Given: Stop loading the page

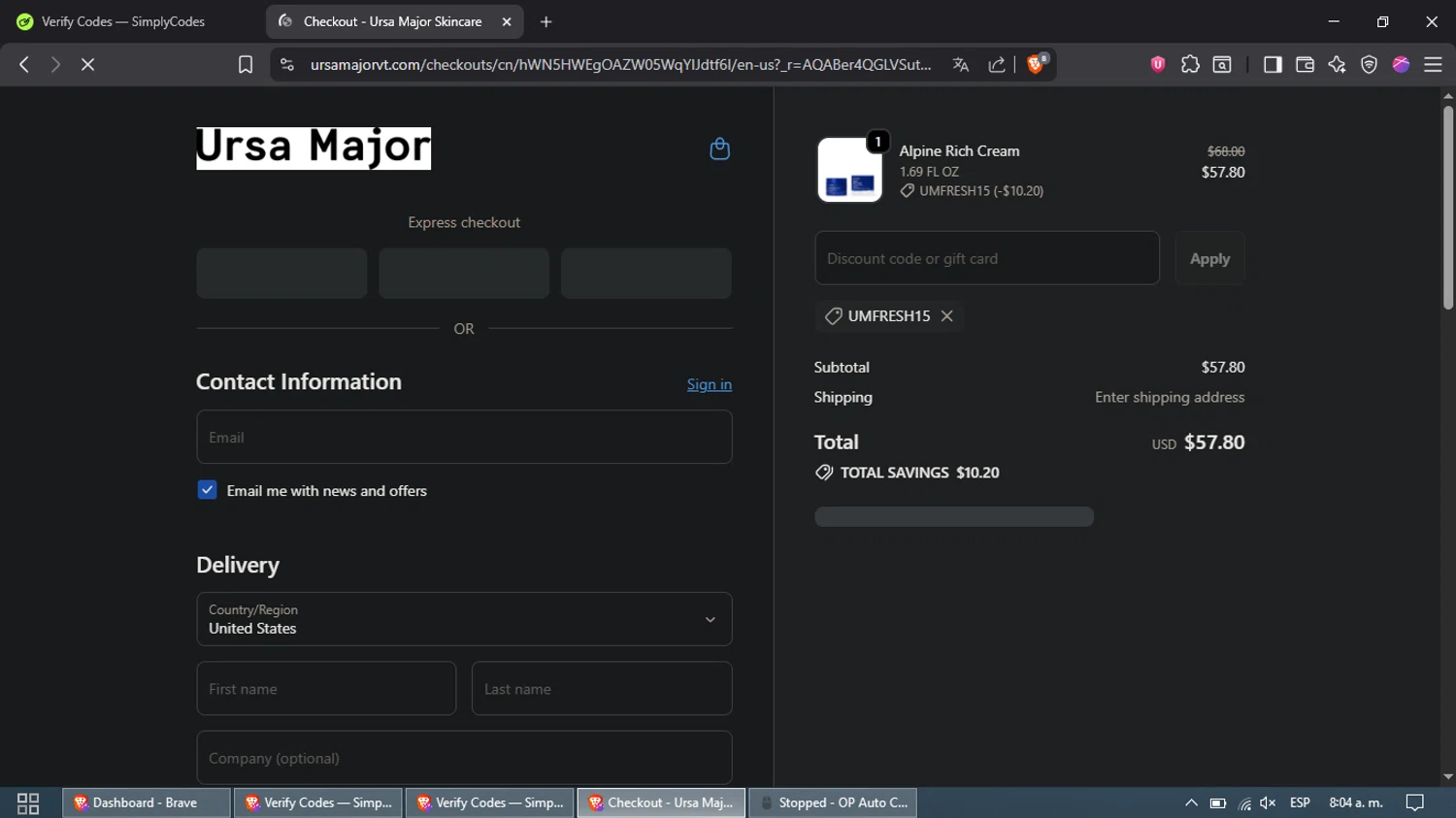Looking at the screenshot, I should (x=87, y=64).
